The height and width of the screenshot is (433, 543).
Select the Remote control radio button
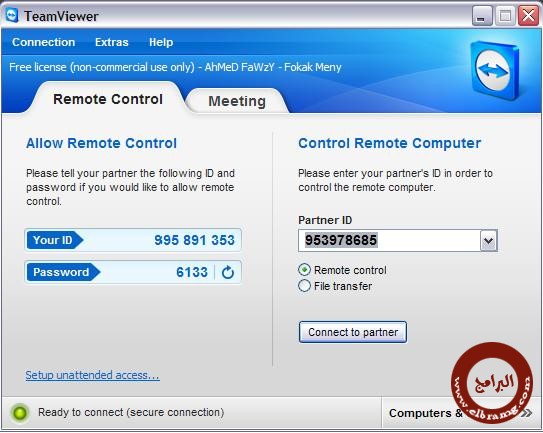point(304,270)
